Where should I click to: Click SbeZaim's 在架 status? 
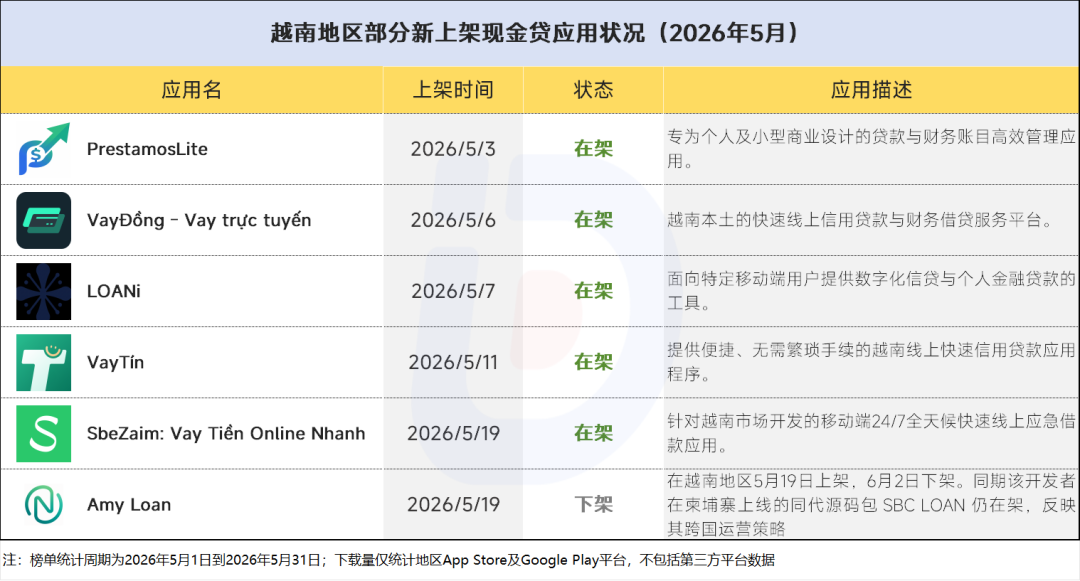click(x=593, y=434)
